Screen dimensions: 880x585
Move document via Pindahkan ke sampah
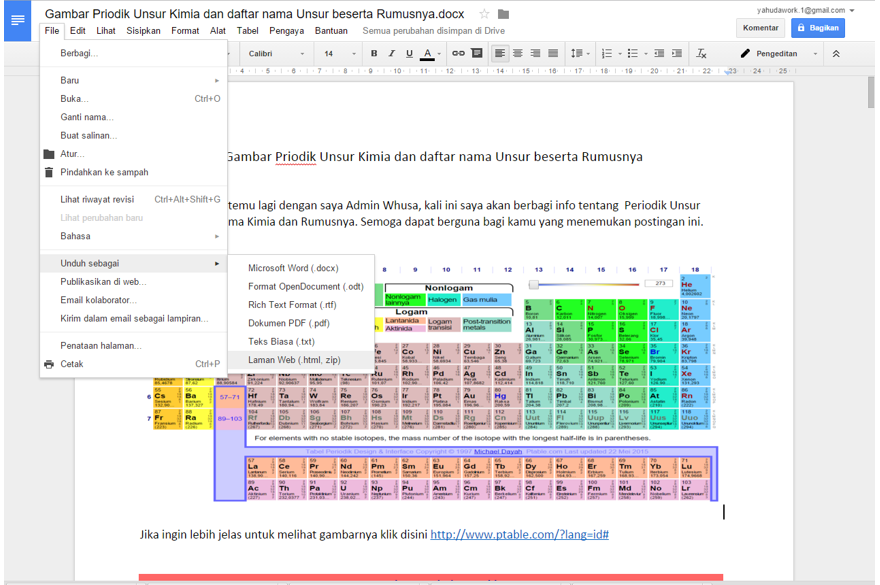134,172
